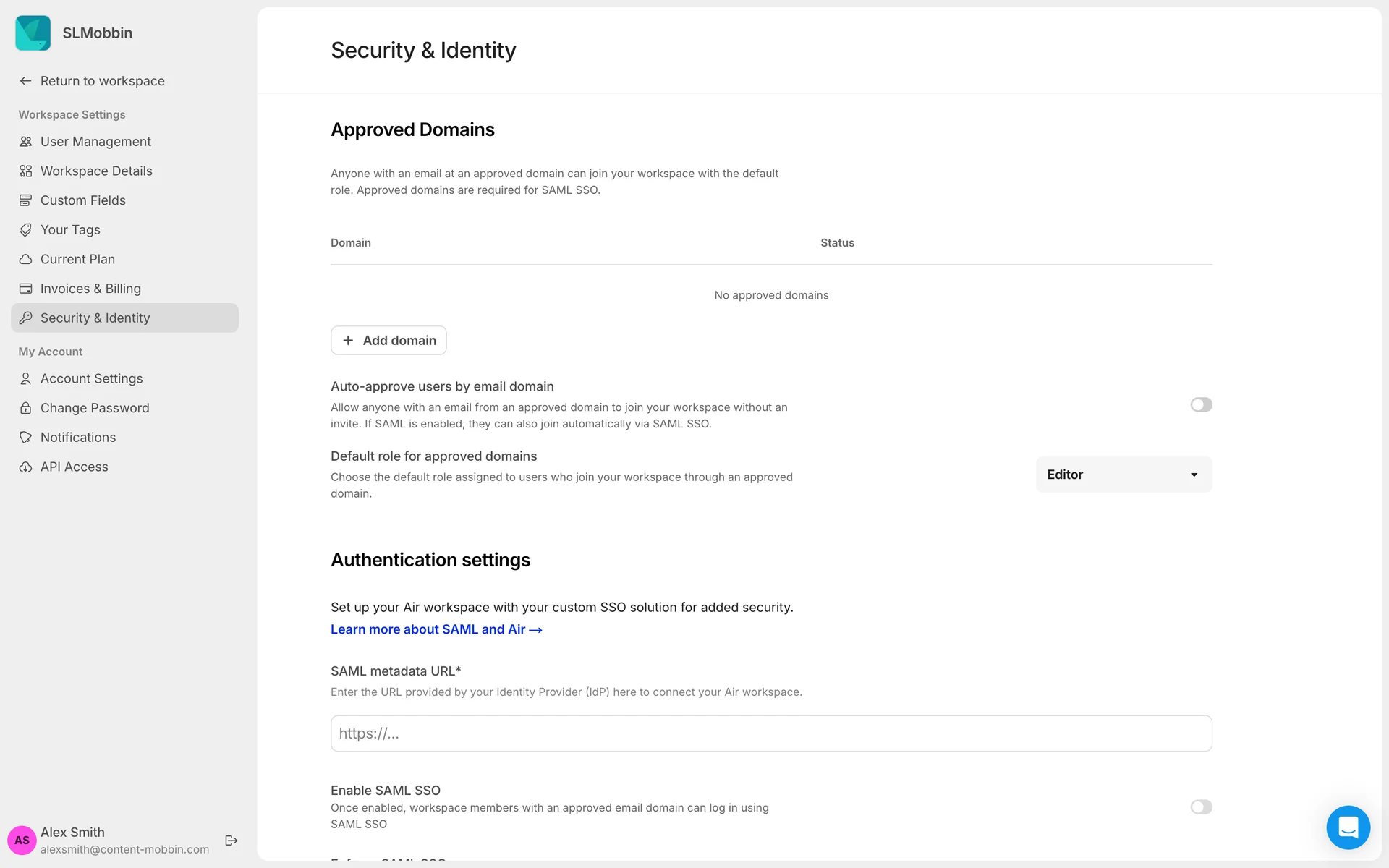Click the dropdown arrow in the Editor role selector
Image resolution: width=1389 pixels, height=868 pixels.
pos(1194,475)
